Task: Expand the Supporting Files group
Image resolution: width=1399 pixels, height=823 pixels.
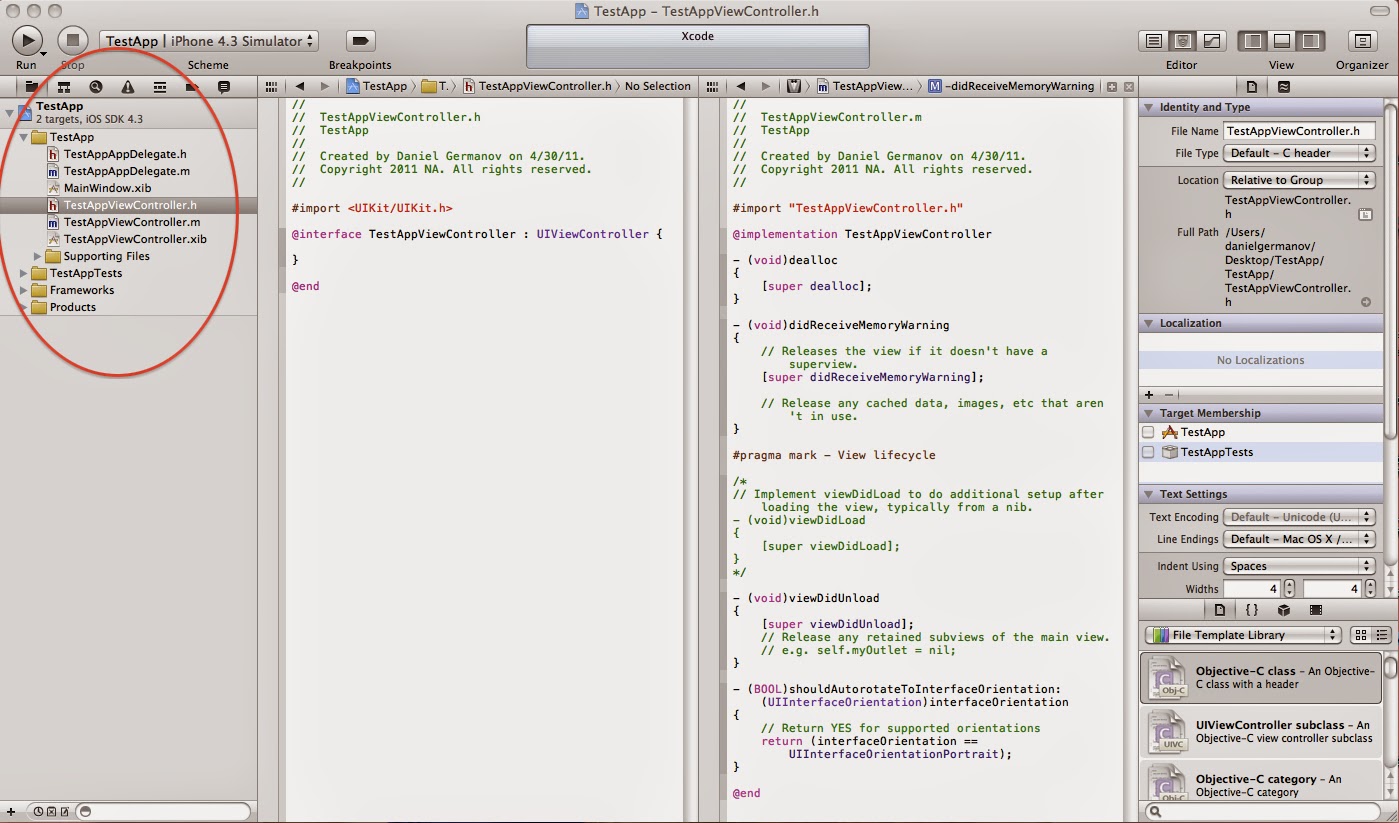Action: click(x=38, y=256)
